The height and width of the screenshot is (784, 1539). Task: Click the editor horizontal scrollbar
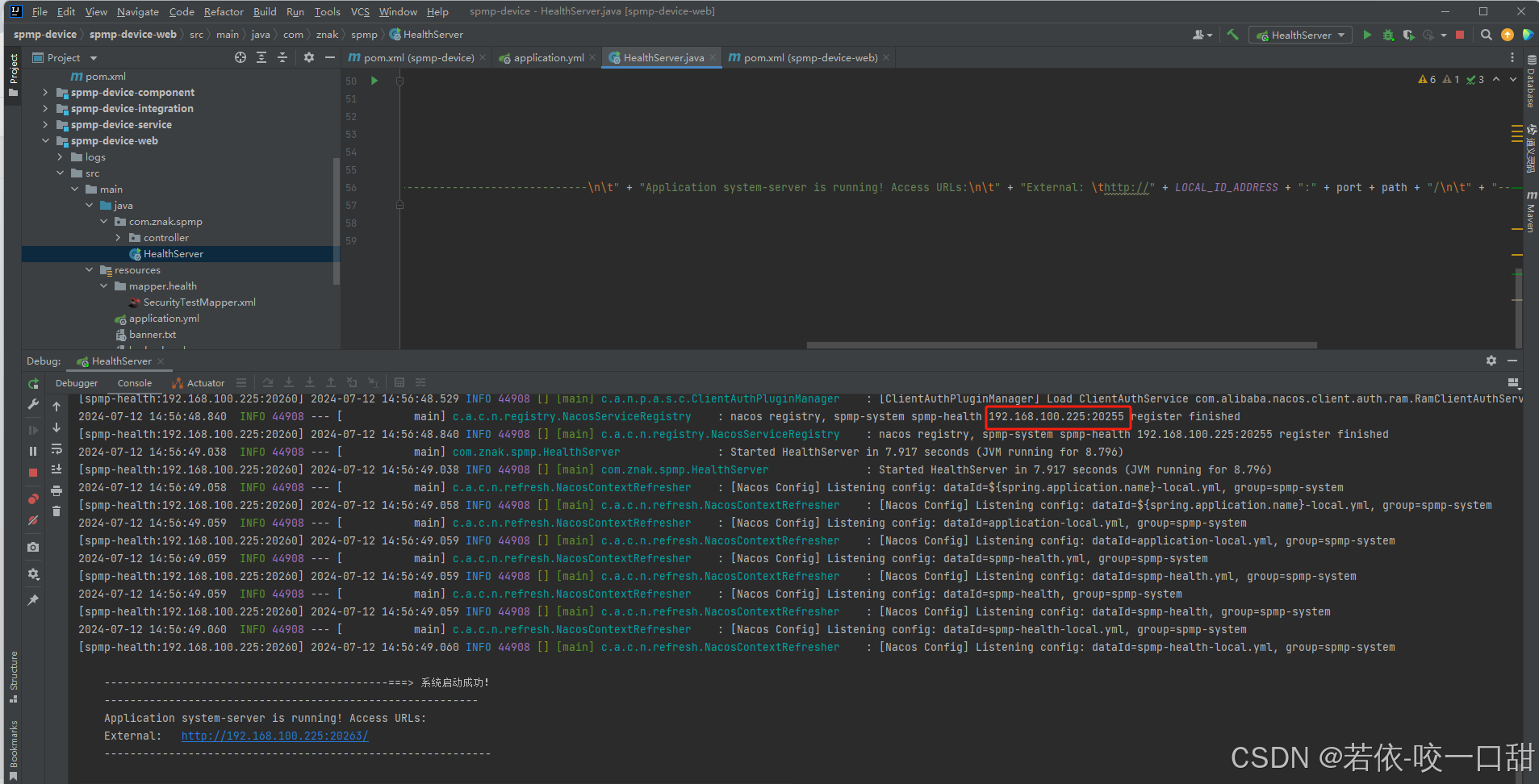1061,345
